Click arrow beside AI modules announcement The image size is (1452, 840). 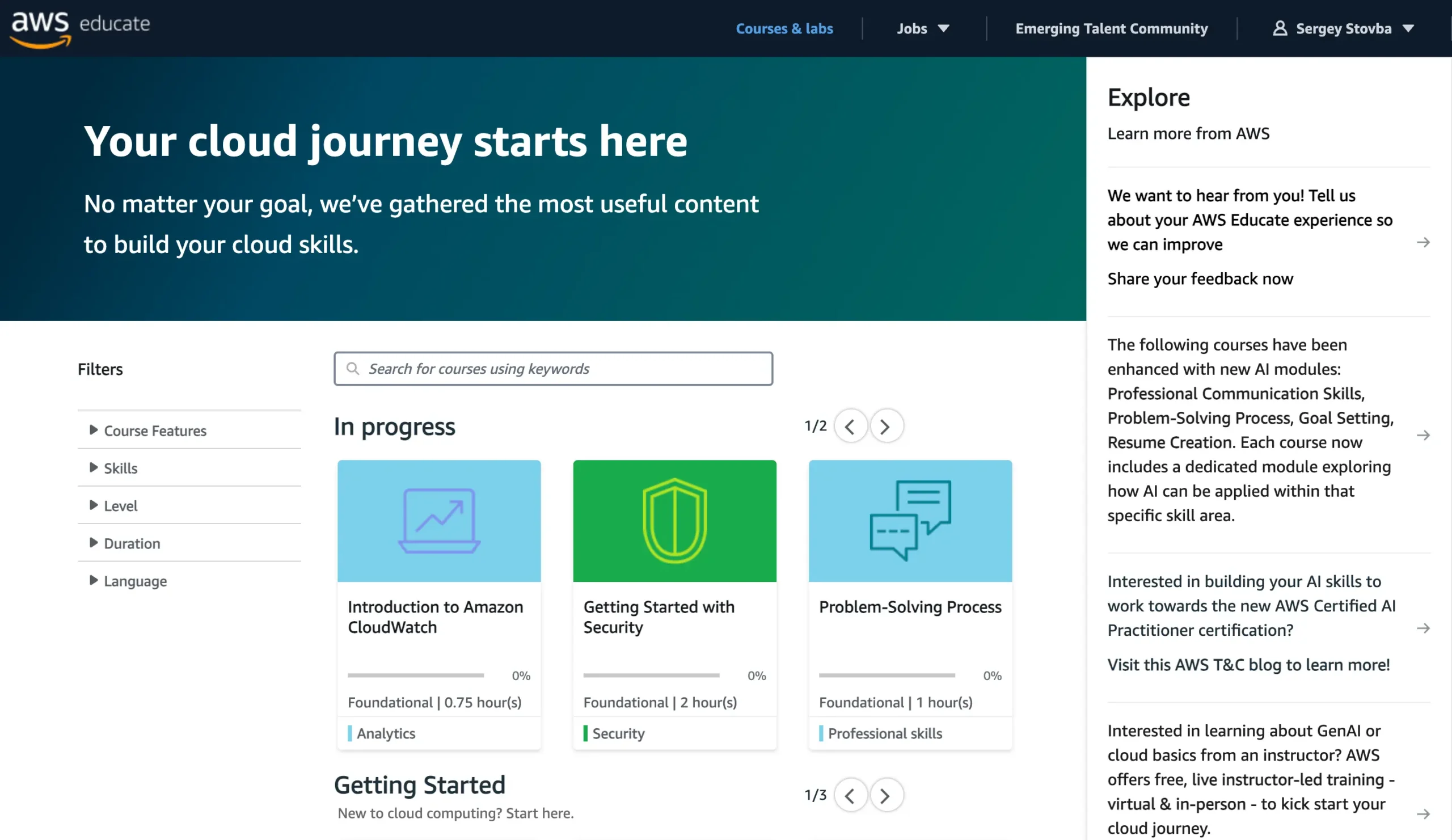tap(1423, 436)
